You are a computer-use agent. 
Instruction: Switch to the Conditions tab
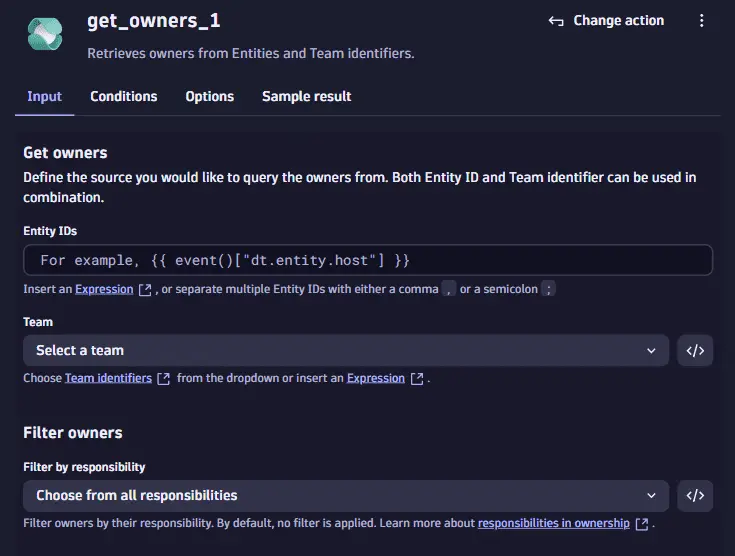[123, 97]
